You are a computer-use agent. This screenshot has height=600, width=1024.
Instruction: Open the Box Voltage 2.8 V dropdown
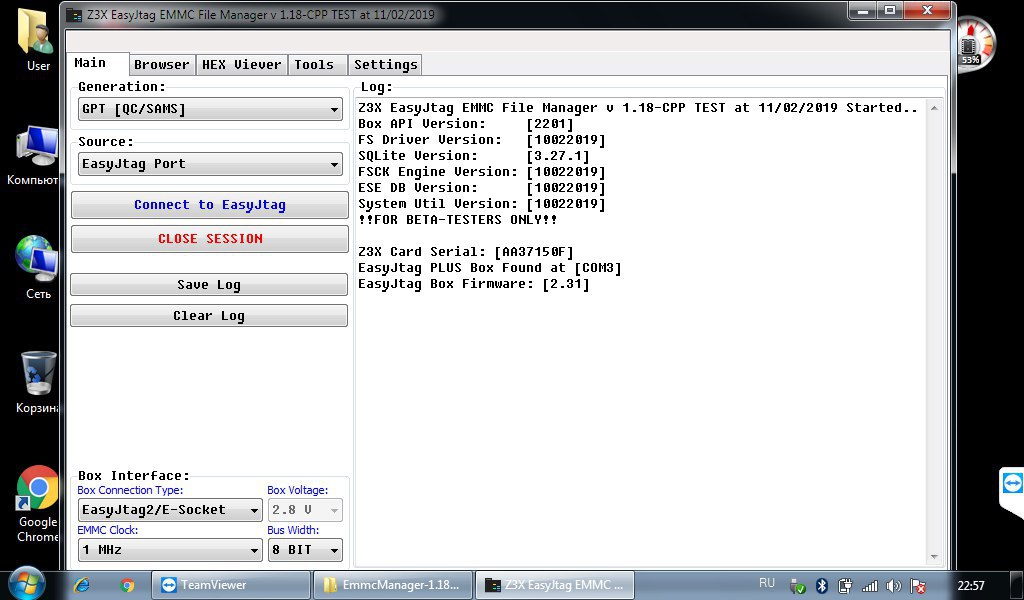click(305, 510)
